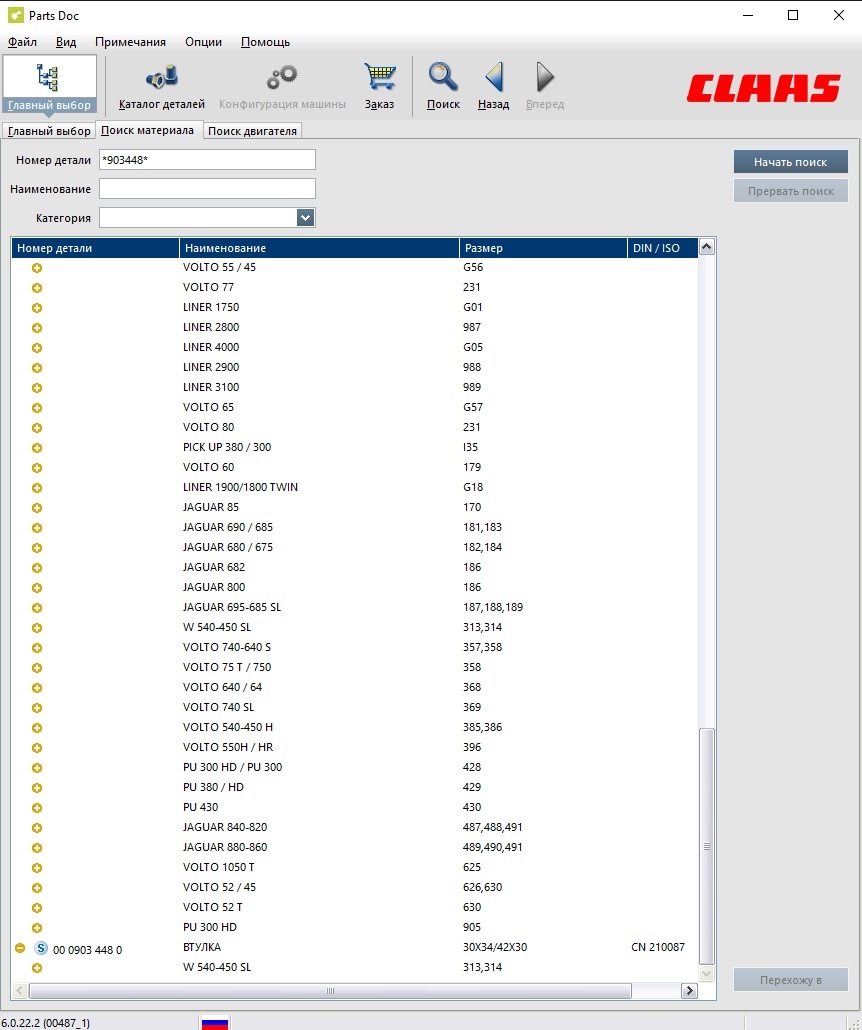Click the Наименование column header
The width and height of the screenshot is (862, 1030).
319,248
